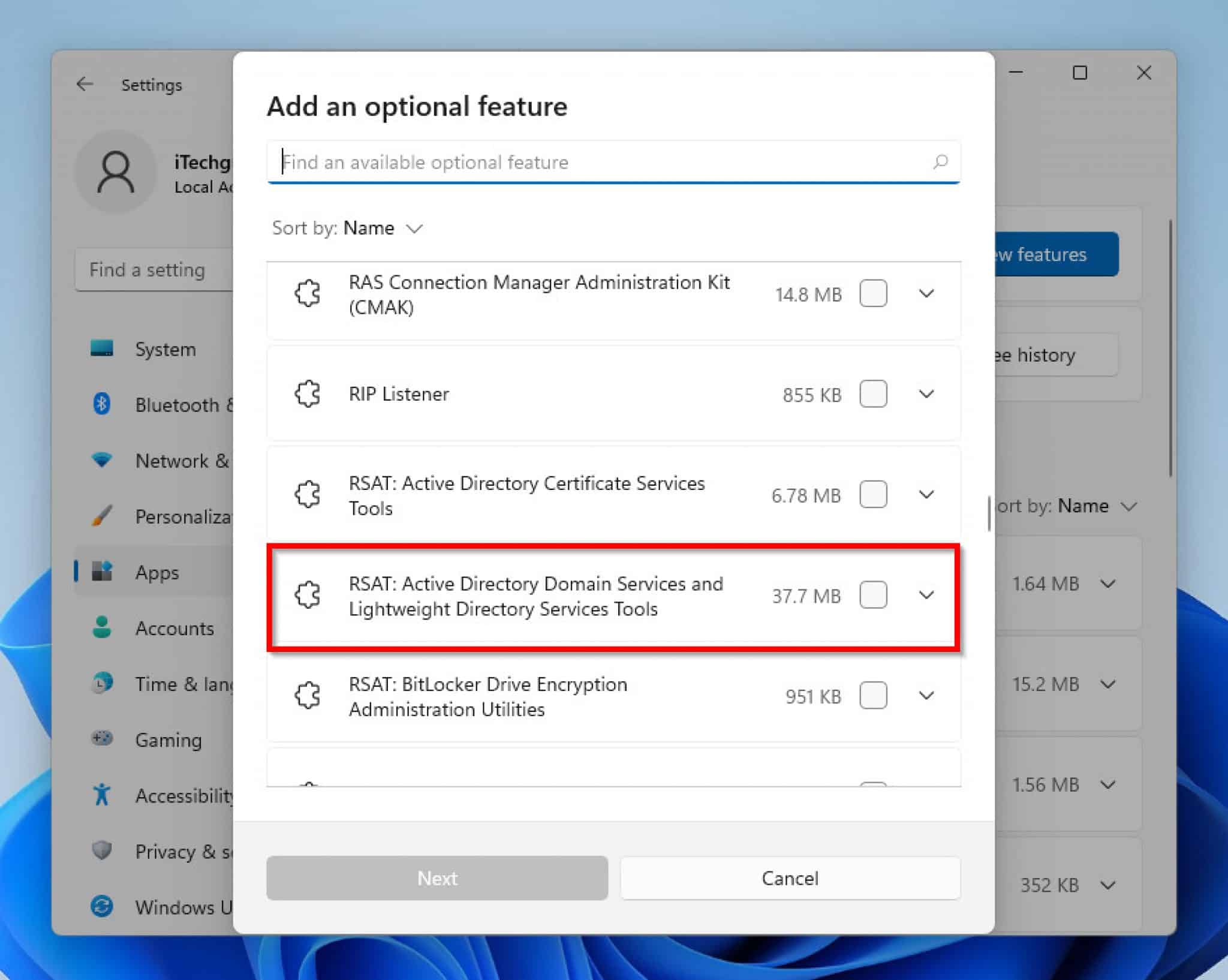Click the Find a setting search box

[x=154, y=270]
